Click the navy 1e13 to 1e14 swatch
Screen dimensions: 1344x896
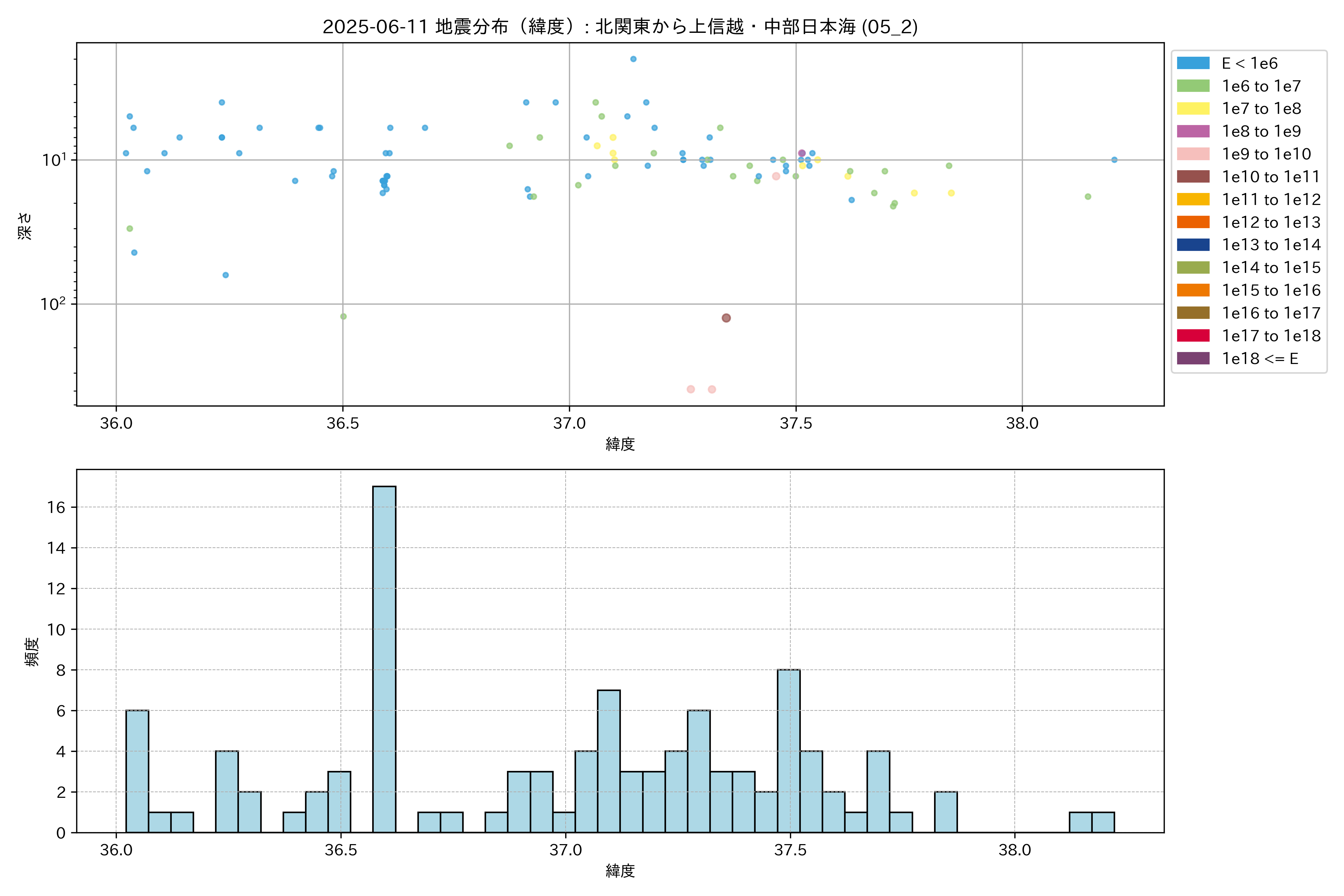[1192, 245]
